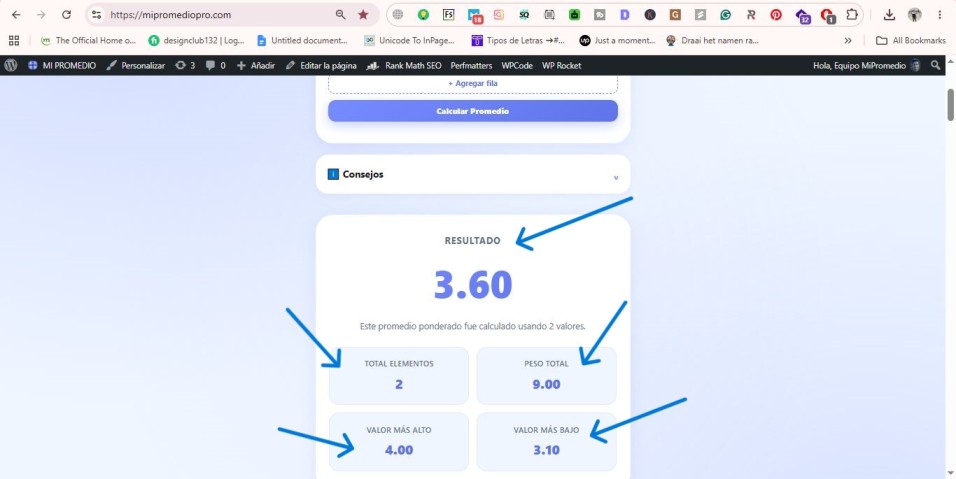Open the Fs extension icon
This screenshot has width=956, height=479.
point(449,15)
